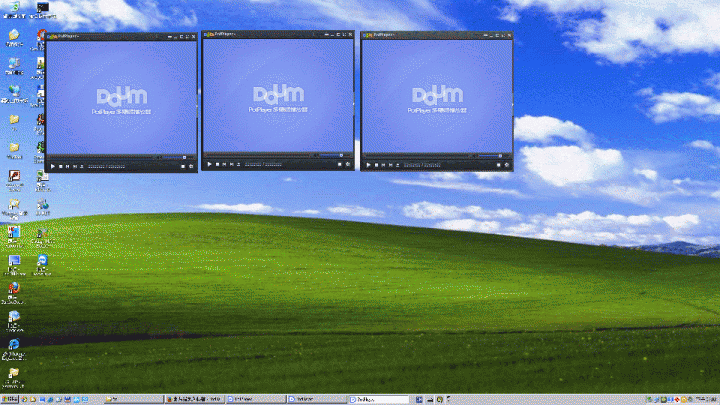Click the time display in middle PotPlayer window
The image size is (720, 405).
point(264,164)
